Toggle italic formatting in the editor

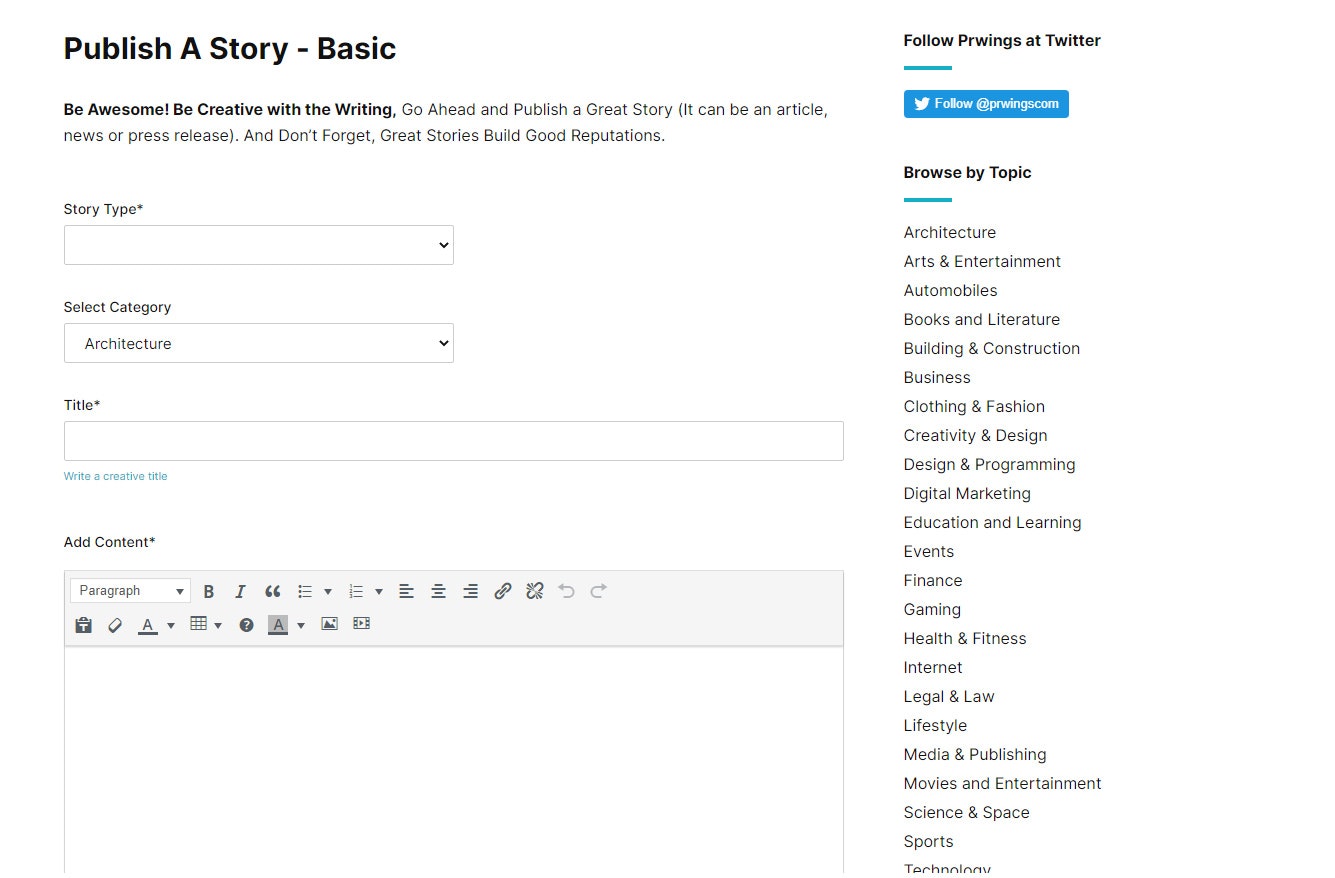[240, 591]
